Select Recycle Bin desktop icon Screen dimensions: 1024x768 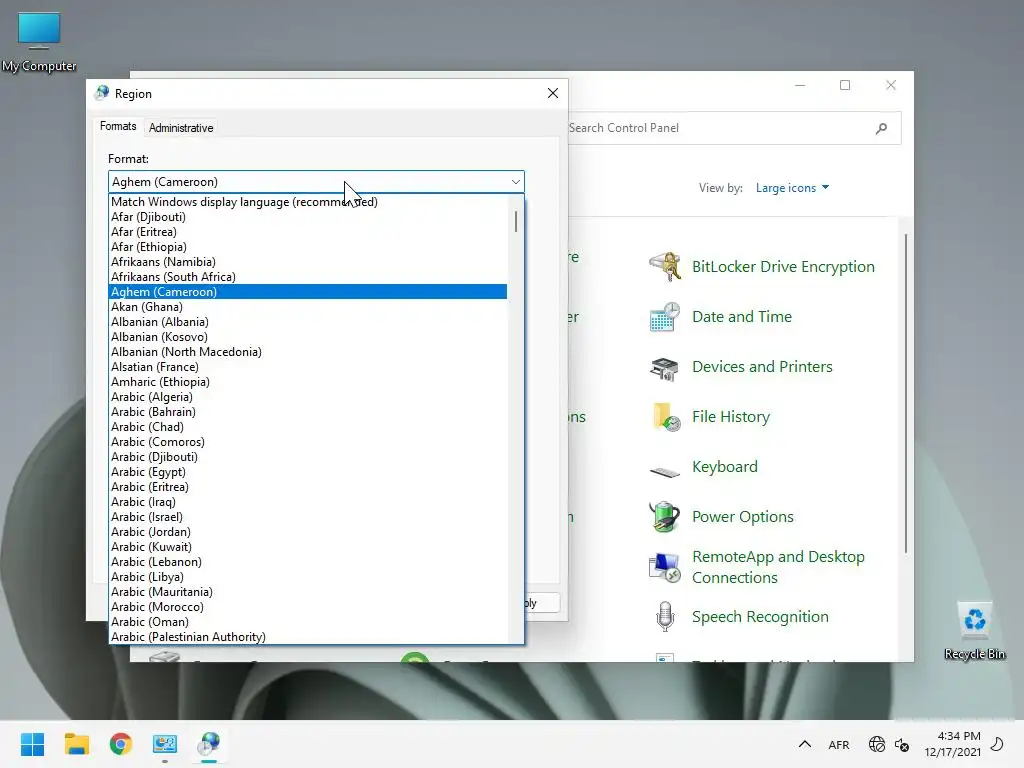click(974, 631)
